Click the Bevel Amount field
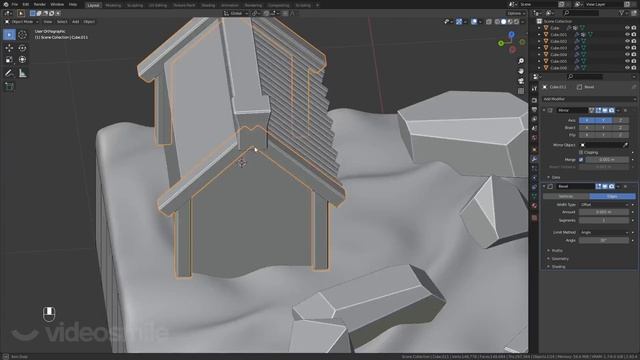The height and width of the screenshot is (360, 640). coord(604,212)
